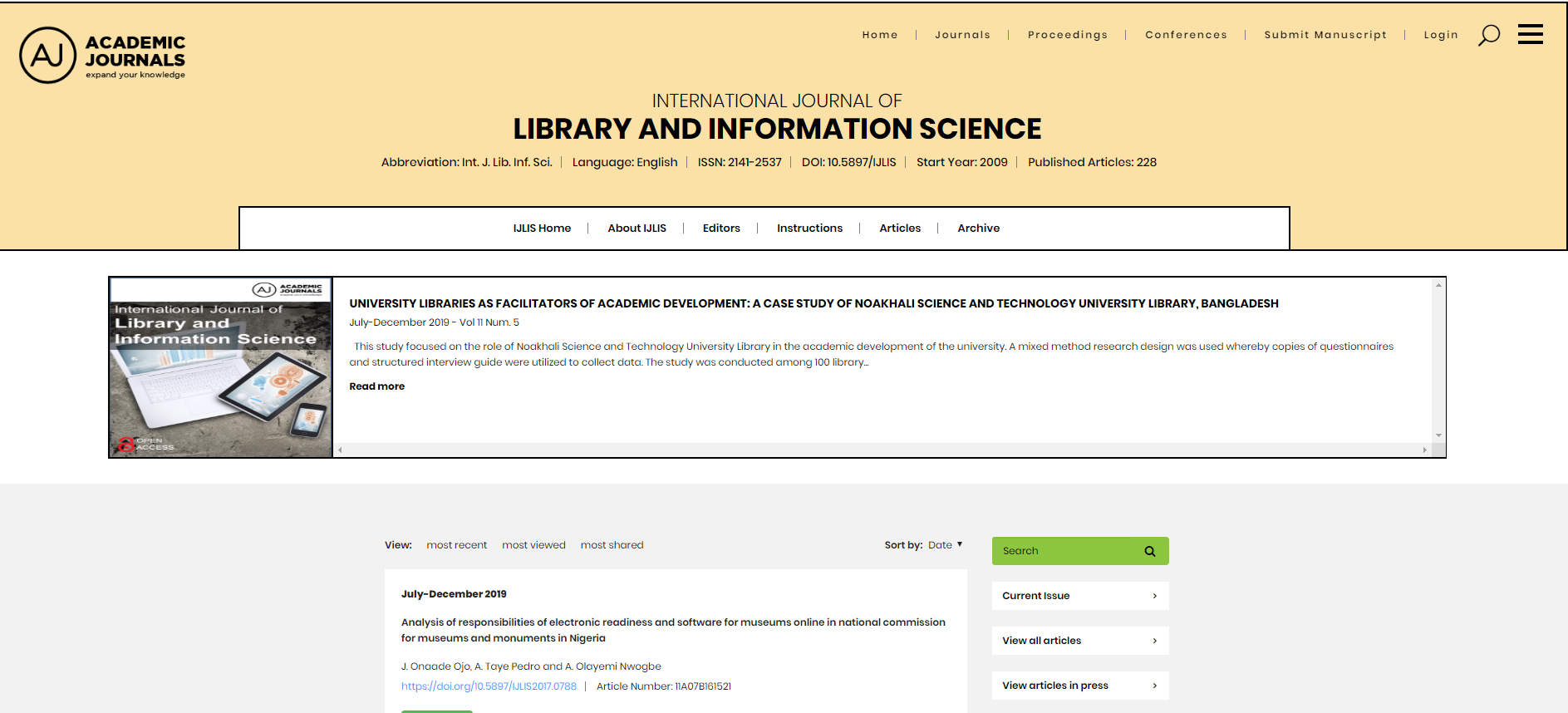Open the Journals menu item
This screenshot has height=713, width=1568.
click(x=962, y=35)
